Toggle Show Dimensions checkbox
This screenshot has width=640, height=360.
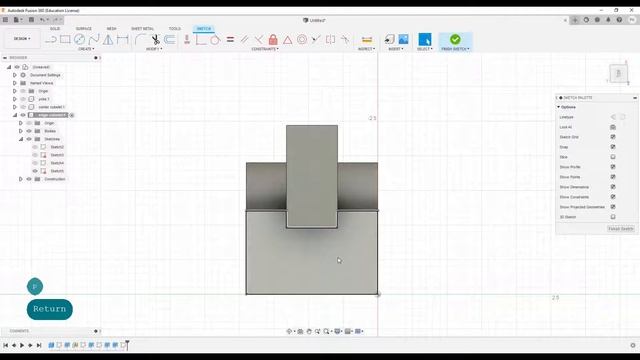tap(613, 187)
